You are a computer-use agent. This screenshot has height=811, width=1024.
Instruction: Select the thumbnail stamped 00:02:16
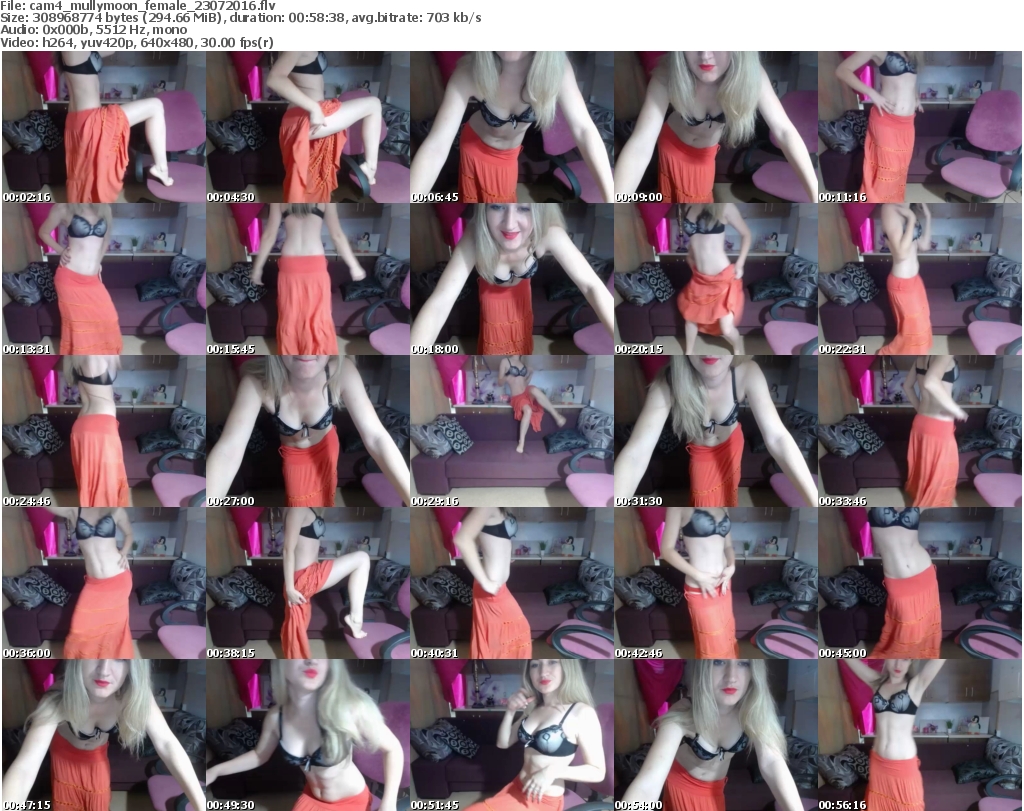click(x=104, y=127)
